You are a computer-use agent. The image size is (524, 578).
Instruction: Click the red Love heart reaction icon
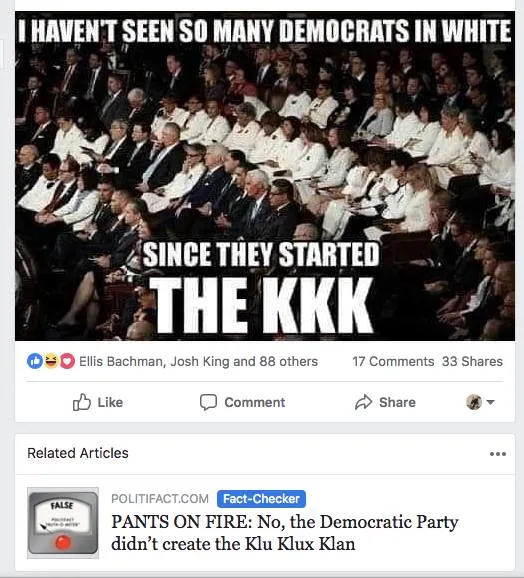67,362
